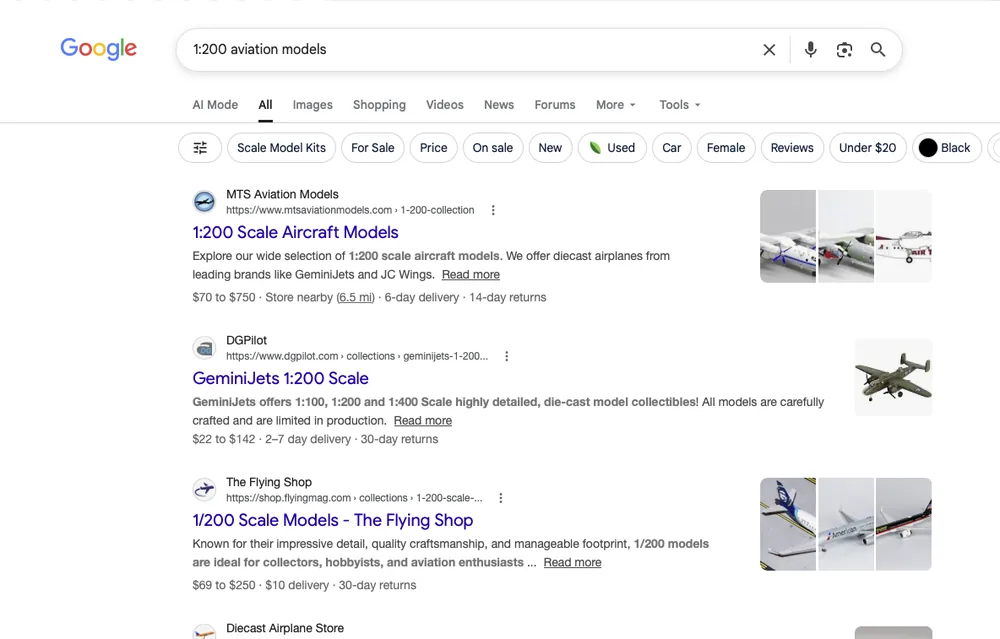Image resolution: width=1000 pixels, height=639 pixels.
Task: Open search by image camera icon
Action: (844, 50)
